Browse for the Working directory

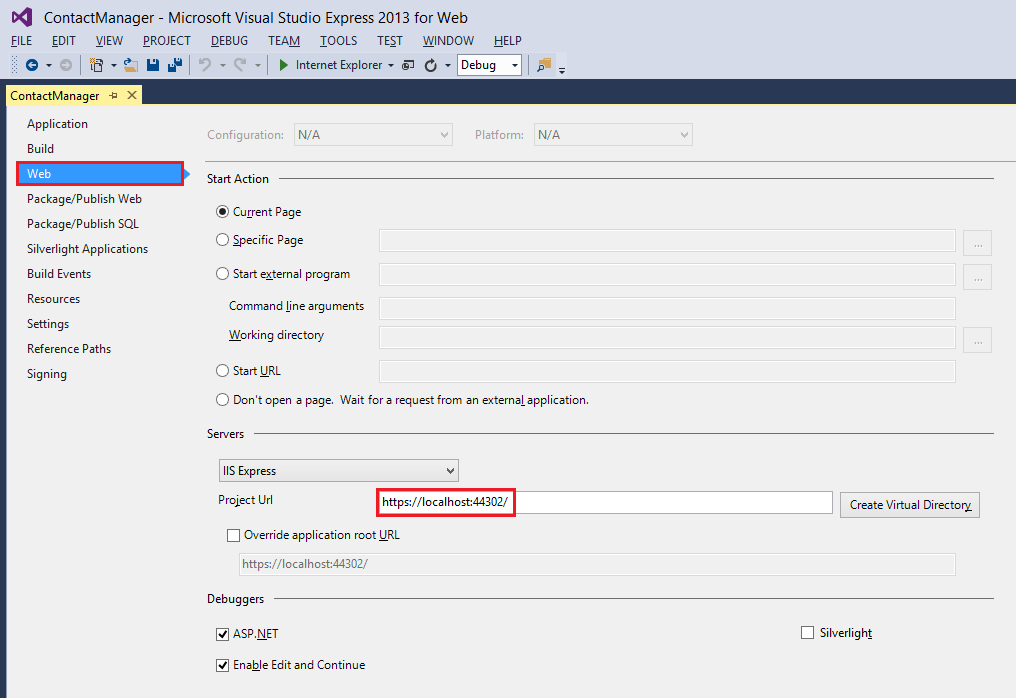tap(977, 340)
